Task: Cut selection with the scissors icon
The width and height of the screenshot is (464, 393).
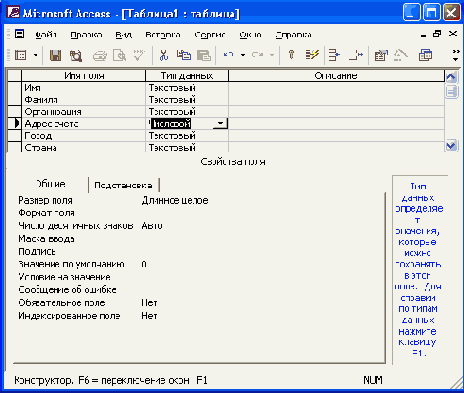Action: pyautogui.click(x=164, y=55)
